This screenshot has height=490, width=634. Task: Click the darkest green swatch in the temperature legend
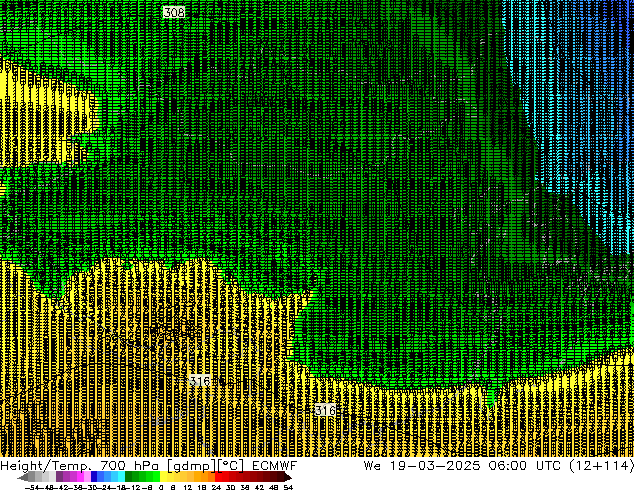point(128,477)
